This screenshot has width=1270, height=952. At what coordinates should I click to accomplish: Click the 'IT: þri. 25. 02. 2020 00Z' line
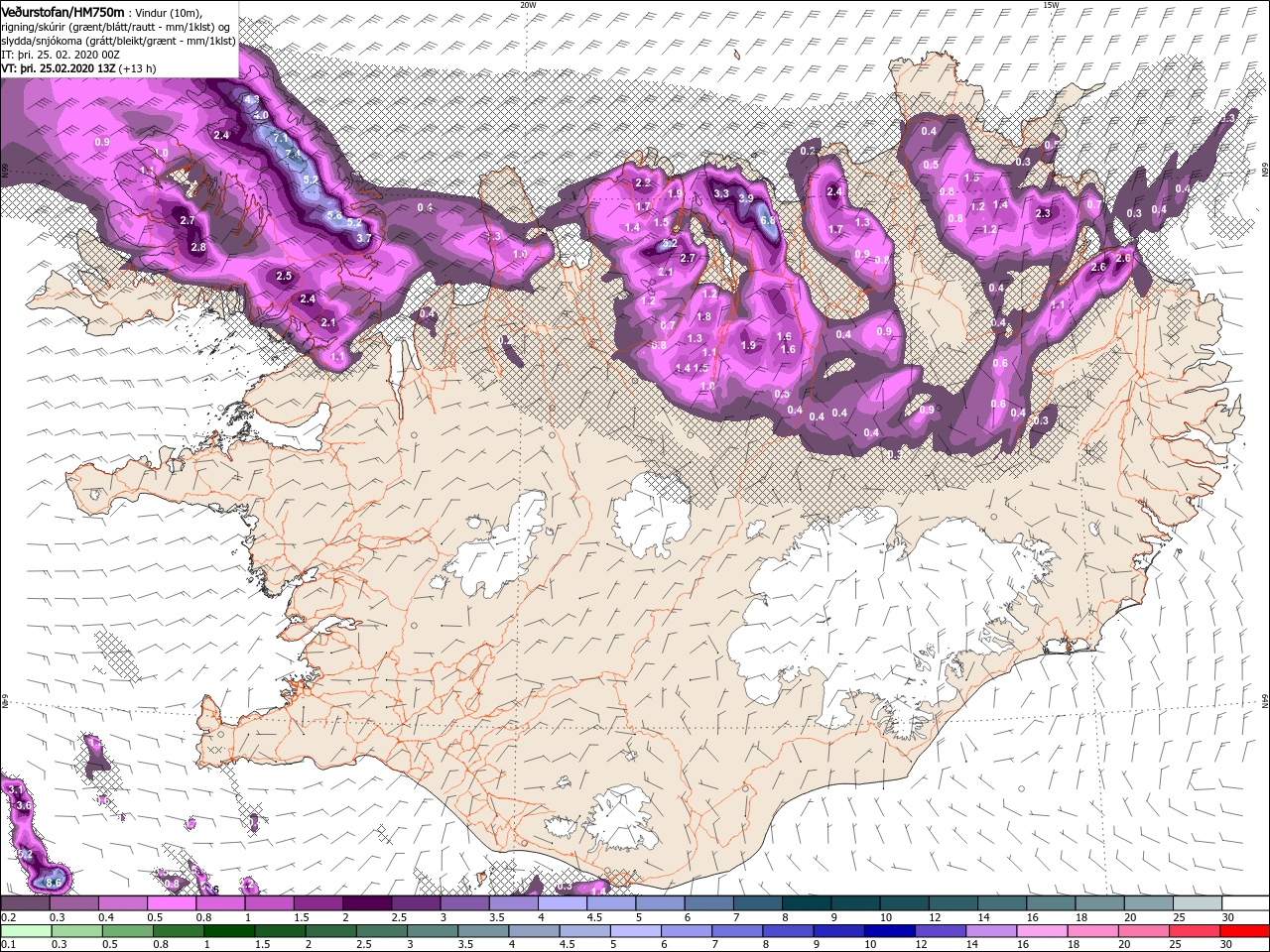point(60,55)
